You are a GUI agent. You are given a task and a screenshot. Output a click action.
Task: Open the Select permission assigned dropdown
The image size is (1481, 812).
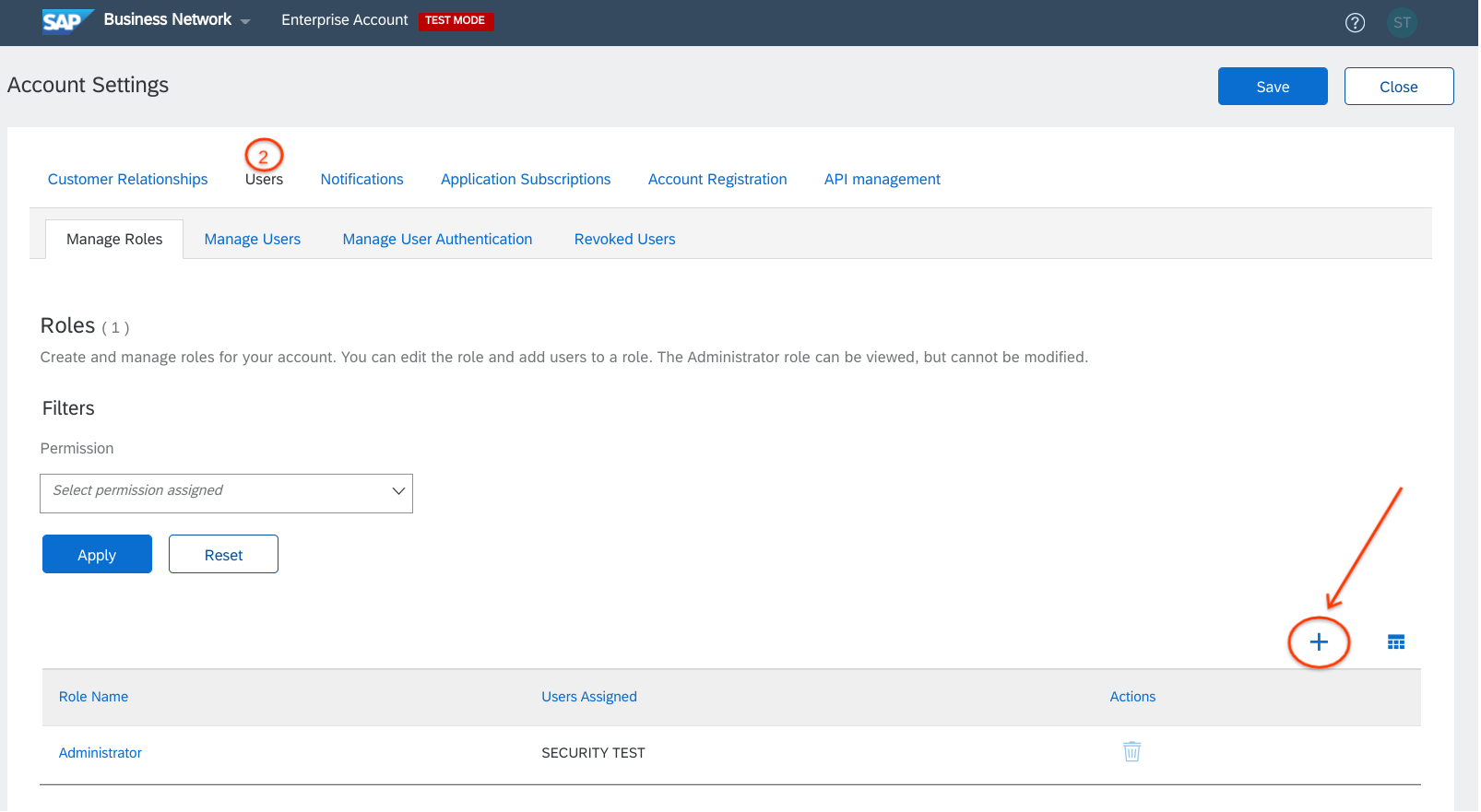227,494
